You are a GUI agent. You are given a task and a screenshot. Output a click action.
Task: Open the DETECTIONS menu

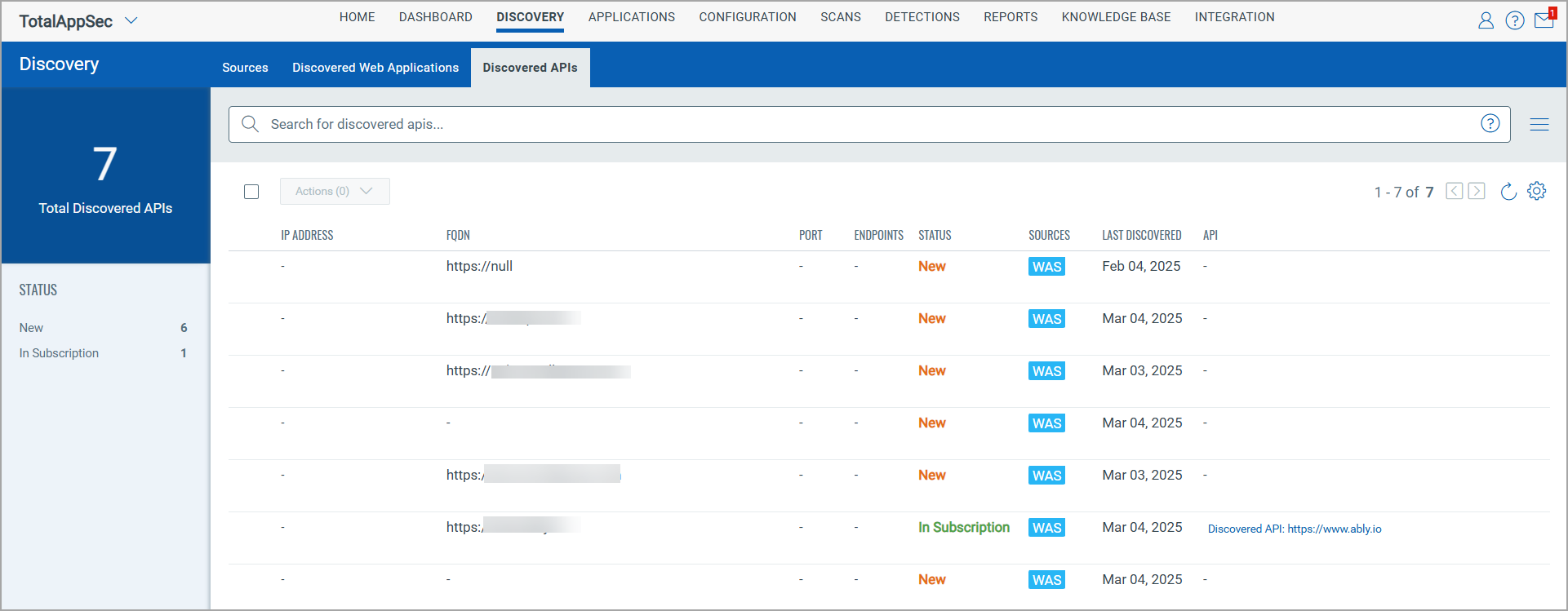[x=922, y=17]
